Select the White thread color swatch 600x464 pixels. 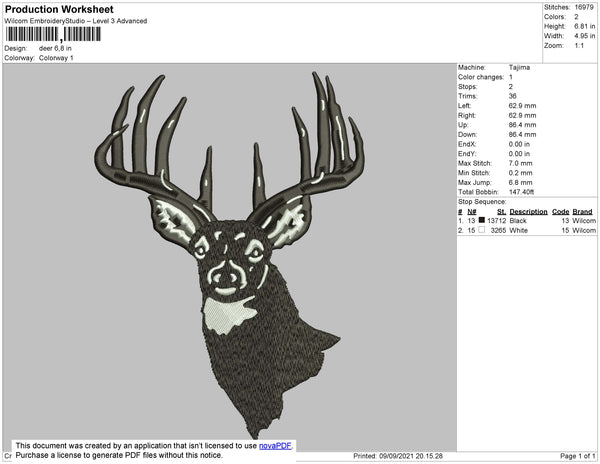(482, 230)
